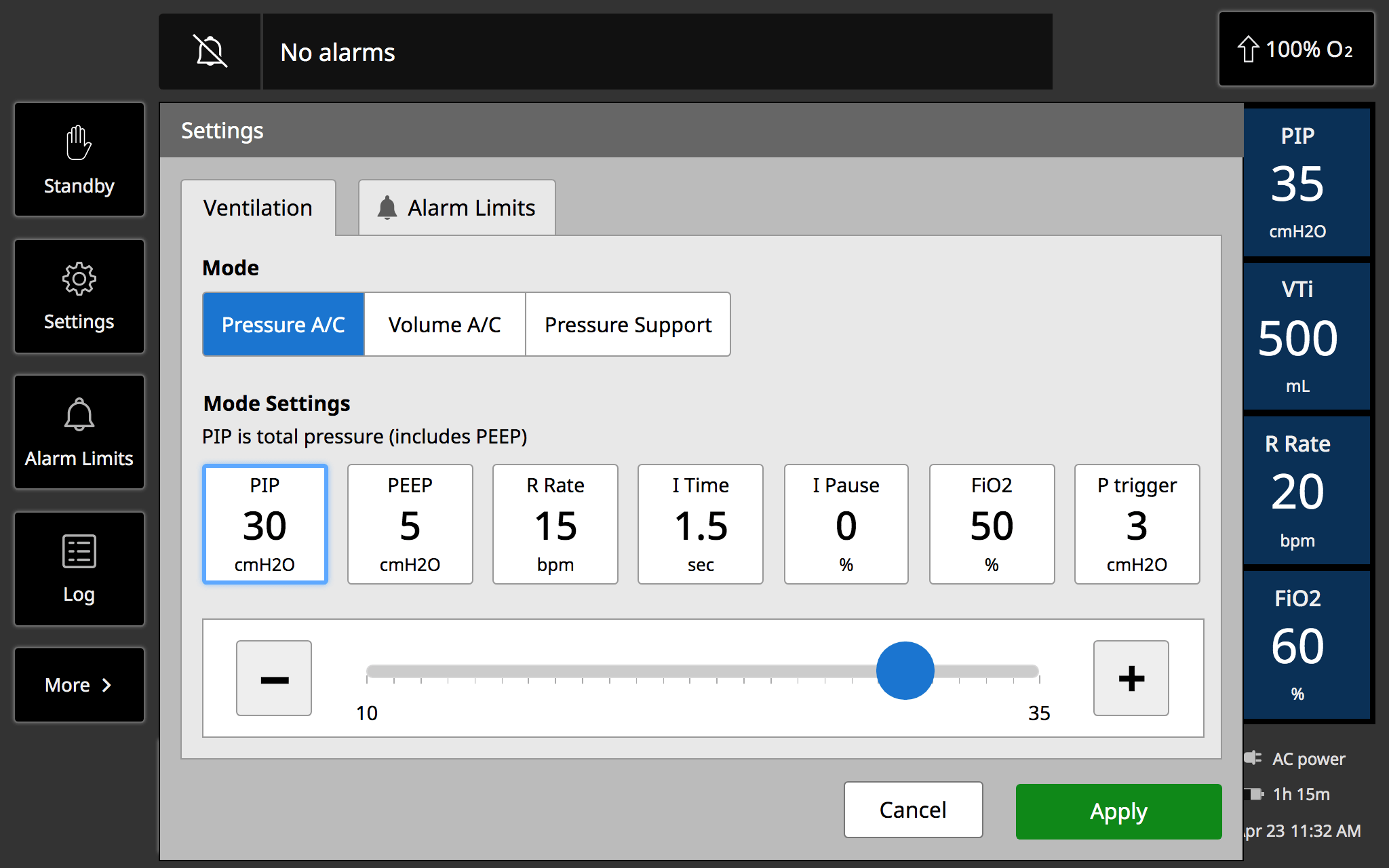Select the R Rate setting tile
The width and height of the screenshot is (1389, 868).
point(555,524)
